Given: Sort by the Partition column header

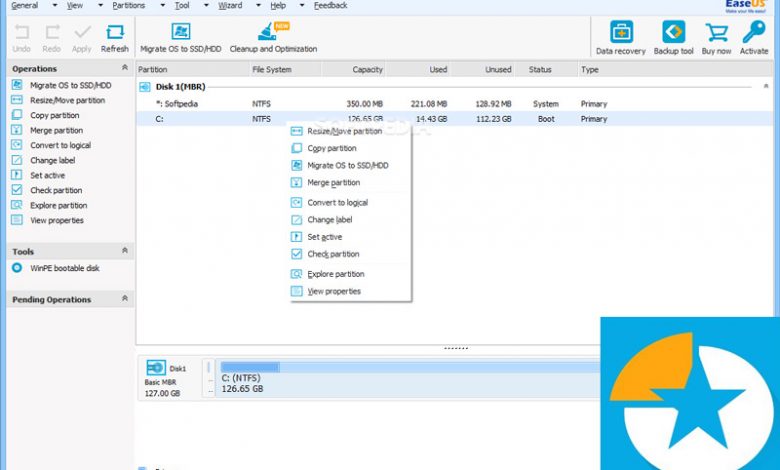Looking at the screenshot, I should coord(193,70).
